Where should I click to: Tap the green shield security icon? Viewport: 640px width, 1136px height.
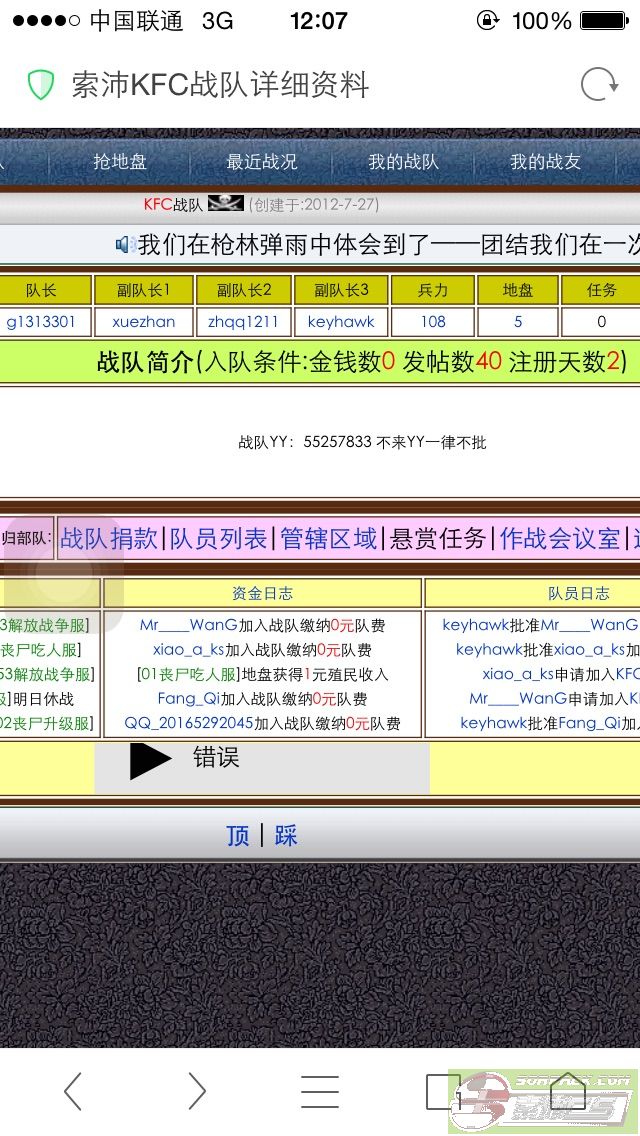coord(40,85)
